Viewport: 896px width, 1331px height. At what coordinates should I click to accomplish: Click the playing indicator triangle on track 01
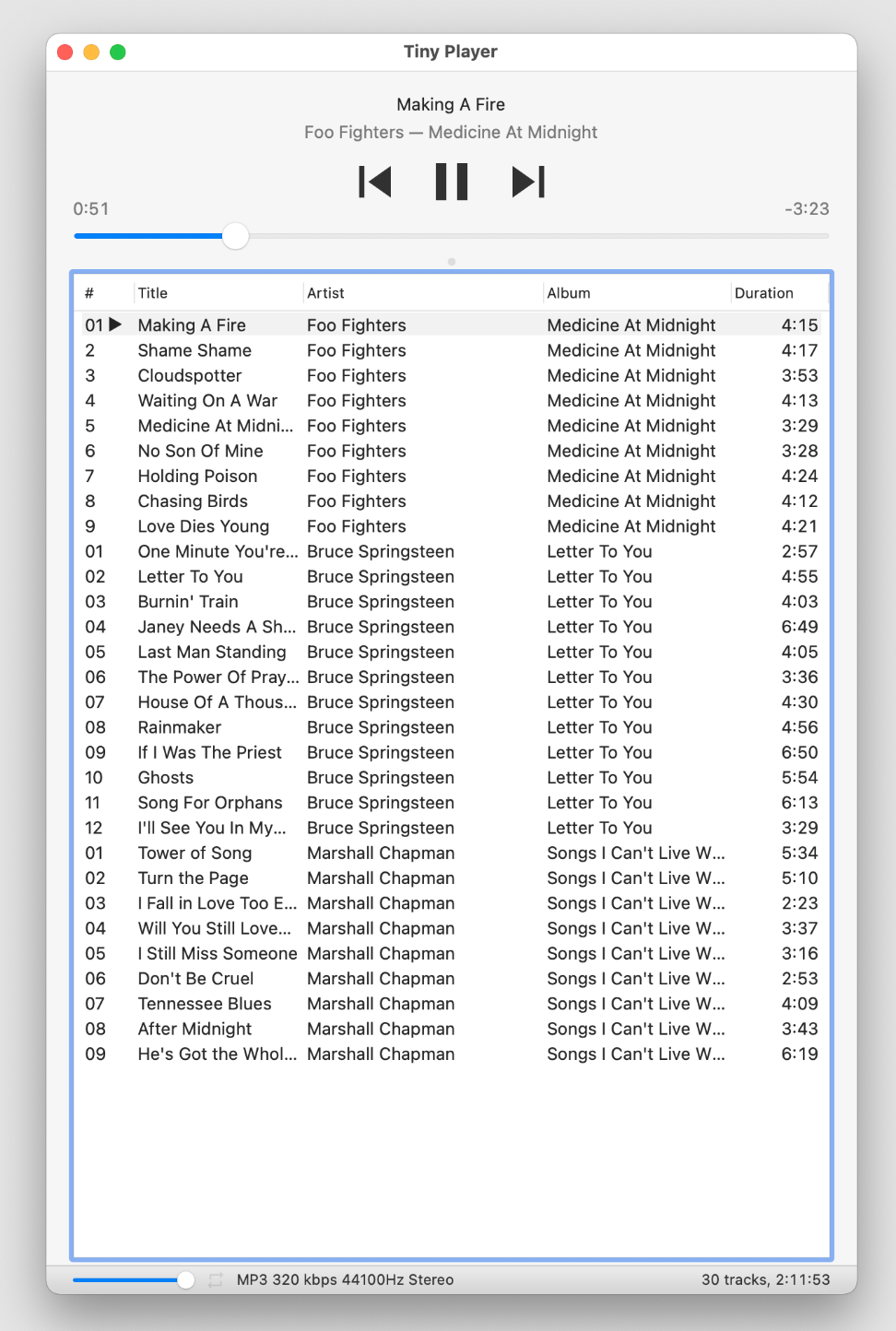click(x=115, y=324)
